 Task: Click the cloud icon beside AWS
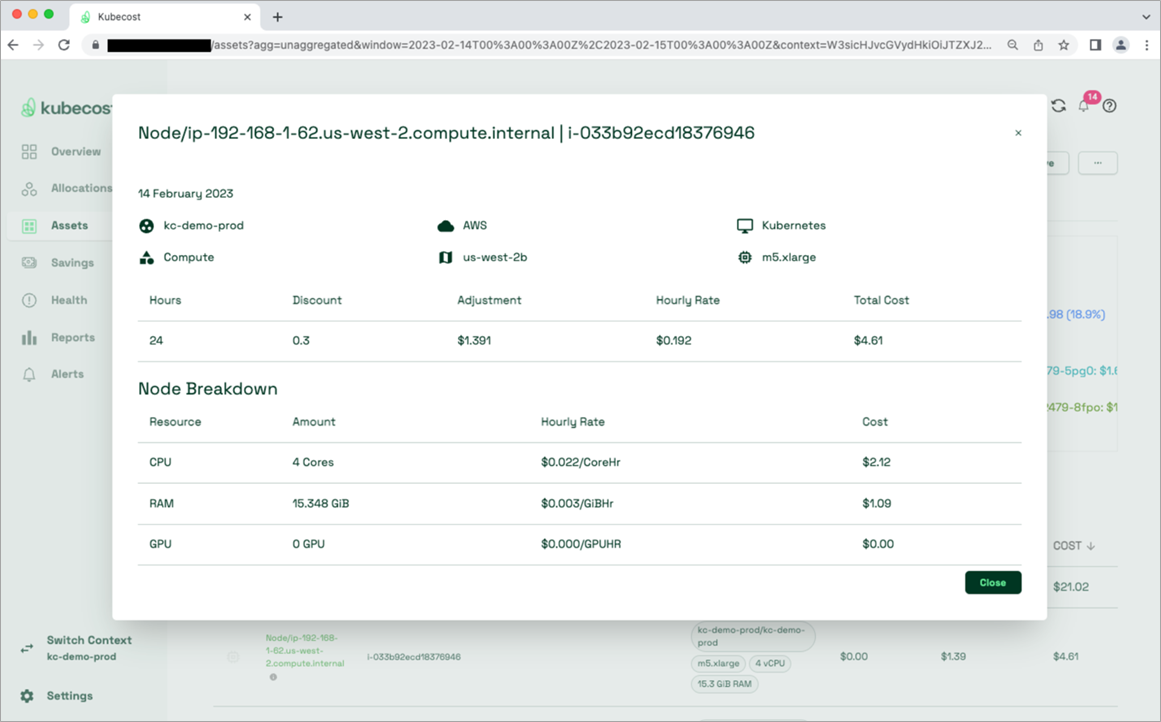click(x=446, y=226)
